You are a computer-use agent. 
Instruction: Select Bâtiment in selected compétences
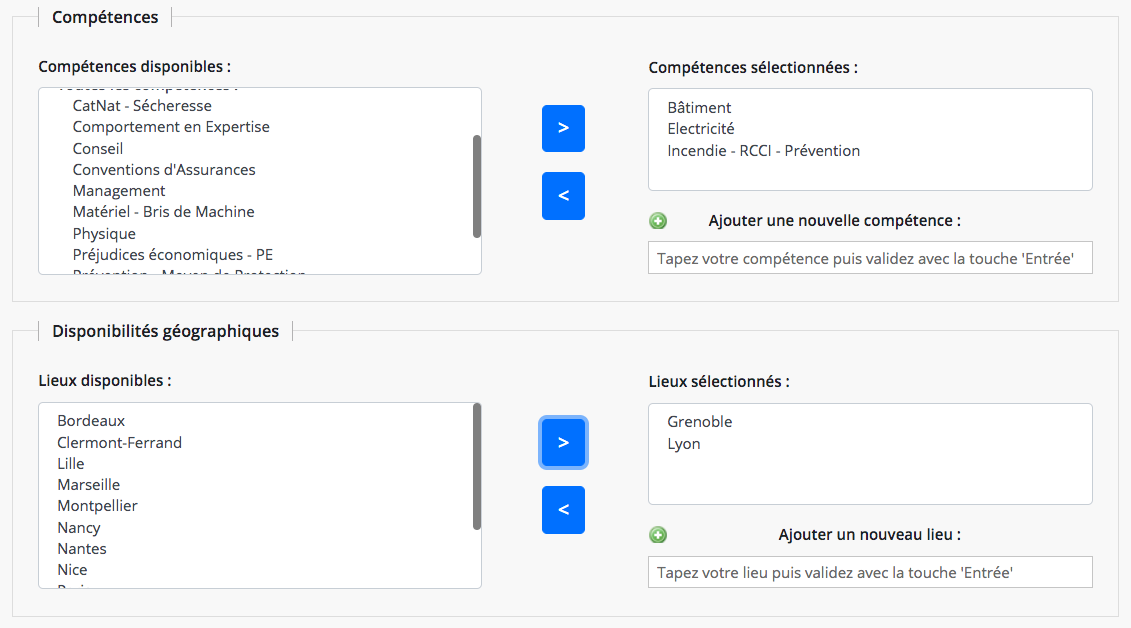(699, 108)
